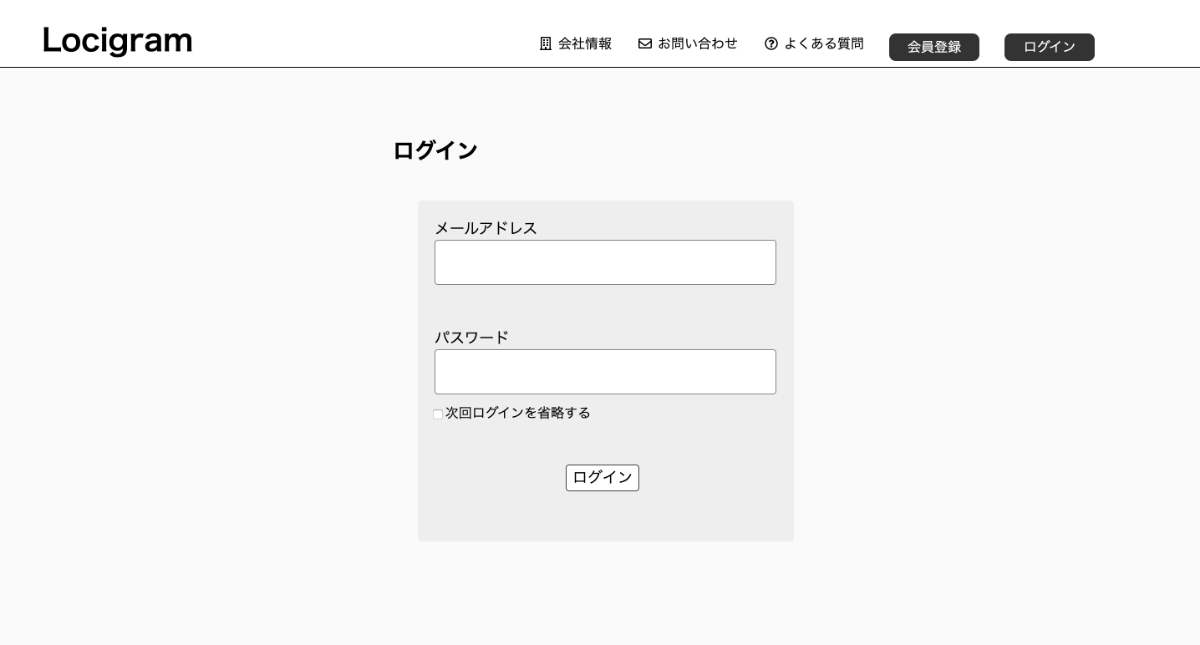The height and width of the screenshot is (645, 1200).
Task: Click the Locigram wordmark to go home
Action: coord(117,41)
